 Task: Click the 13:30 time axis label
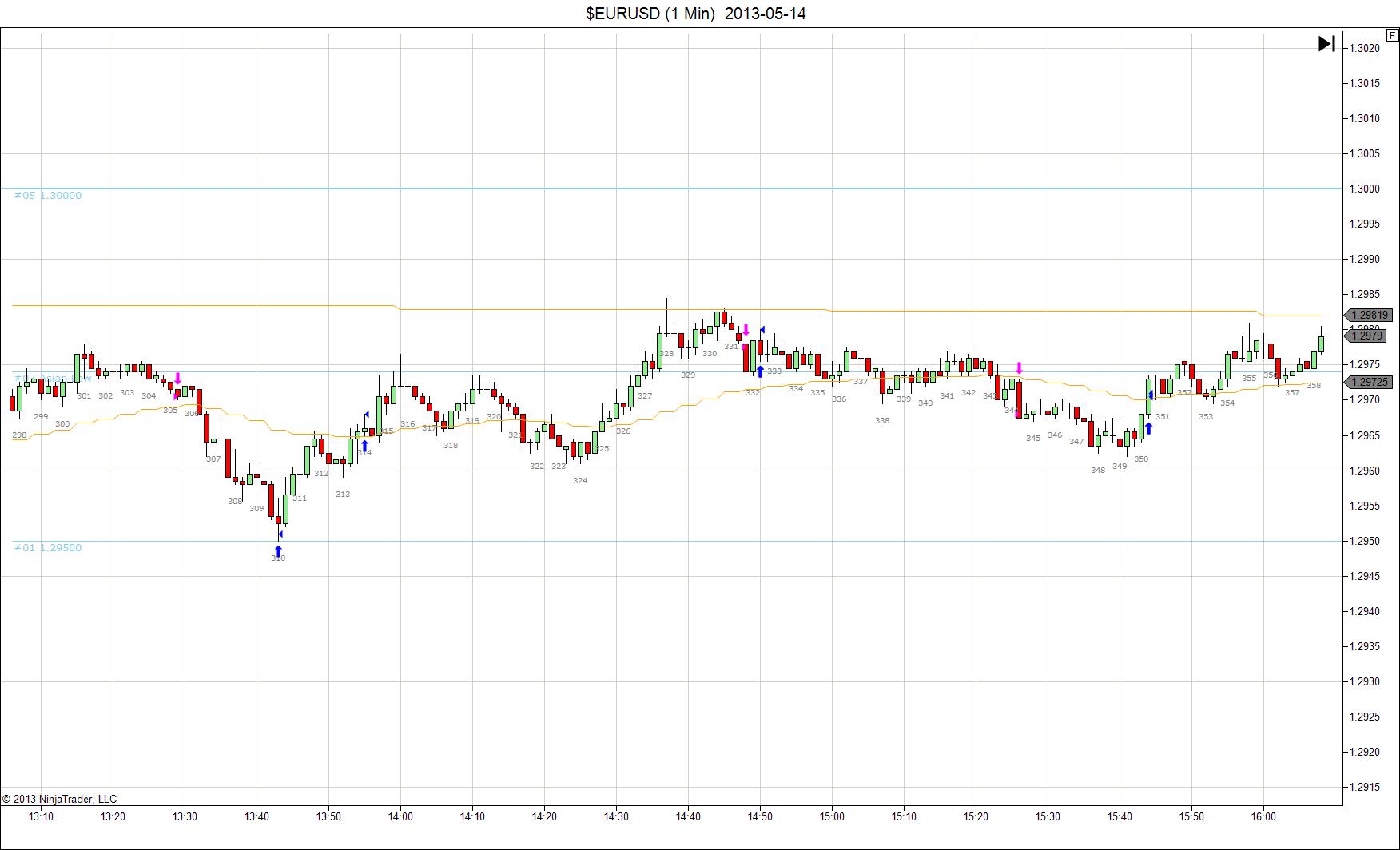tap(185, 816)
